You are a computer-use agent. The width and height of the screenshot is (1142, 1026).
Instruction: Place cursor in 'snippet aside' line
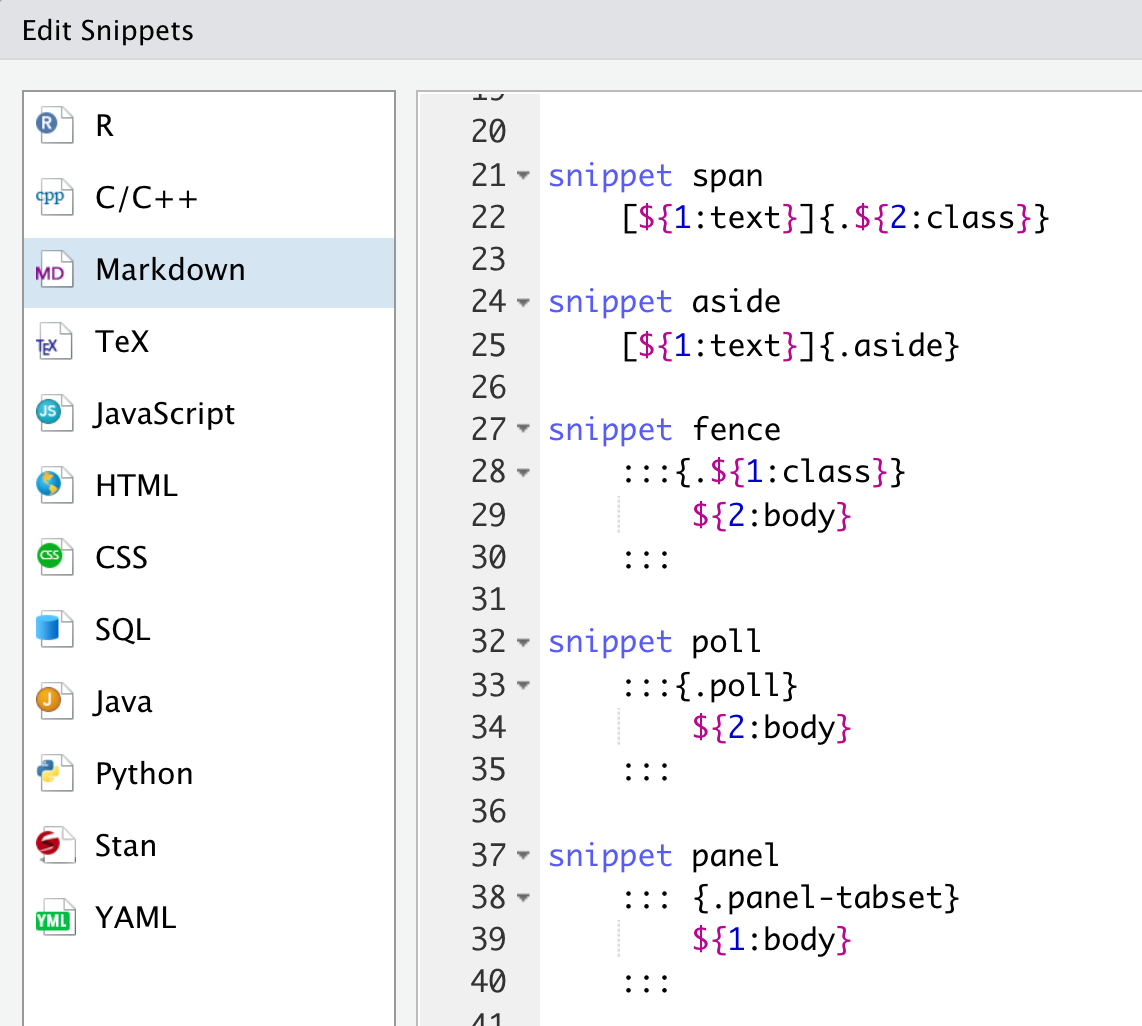click(664, 301)
